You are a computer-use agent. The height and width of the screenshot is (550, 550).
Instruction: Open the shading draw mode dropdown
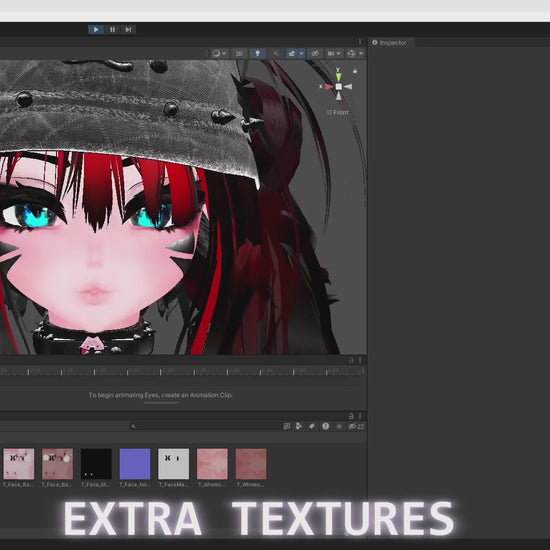point(220,53)
